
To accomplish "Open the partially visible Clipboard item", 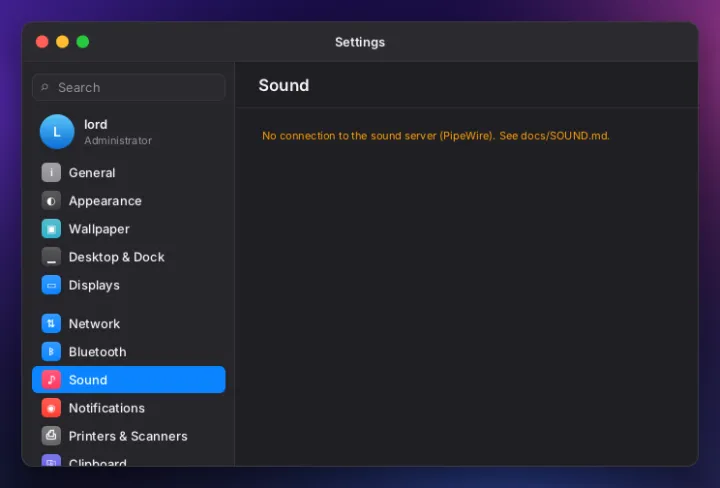I will (x=129, y=460).
